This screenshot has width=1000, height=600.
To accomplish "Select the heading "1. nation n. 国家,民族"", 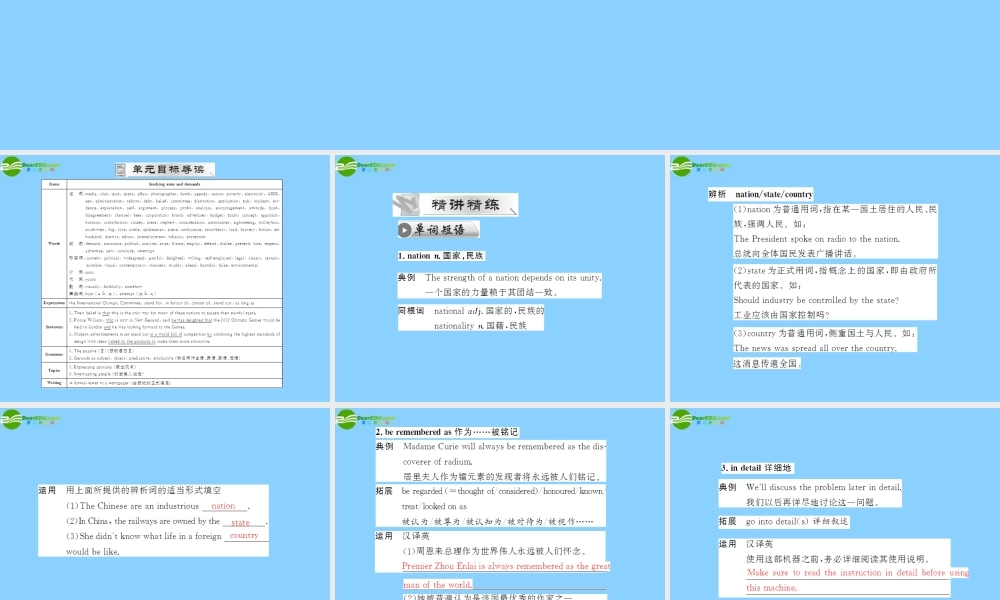I will [x=441, y=256].
